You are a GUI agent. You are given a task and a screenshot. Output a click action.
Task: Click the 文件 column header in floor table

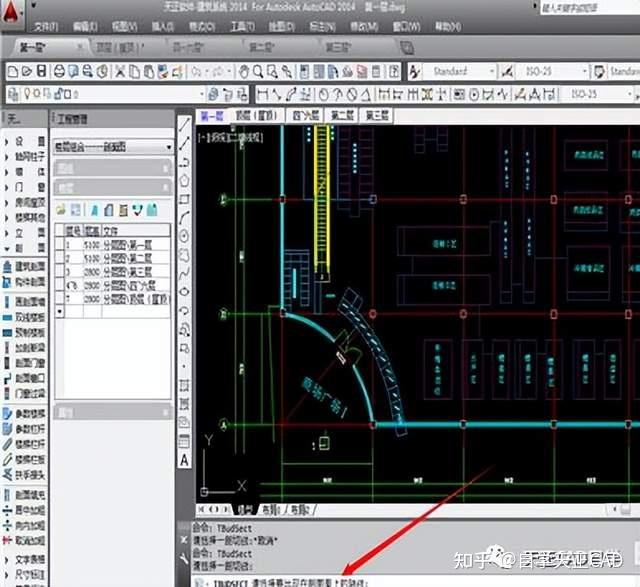tap(136, 231)
